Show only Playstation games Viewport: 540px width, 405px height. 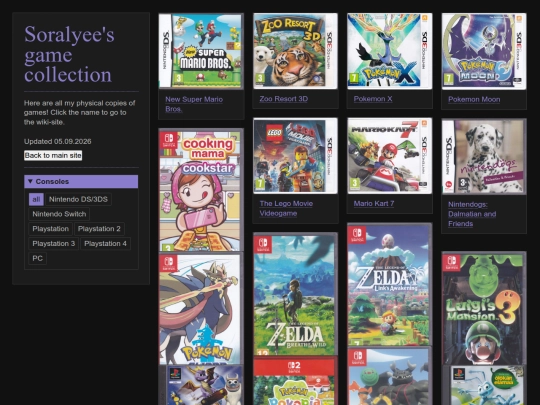pyautogui.click(x=51, y=229)
